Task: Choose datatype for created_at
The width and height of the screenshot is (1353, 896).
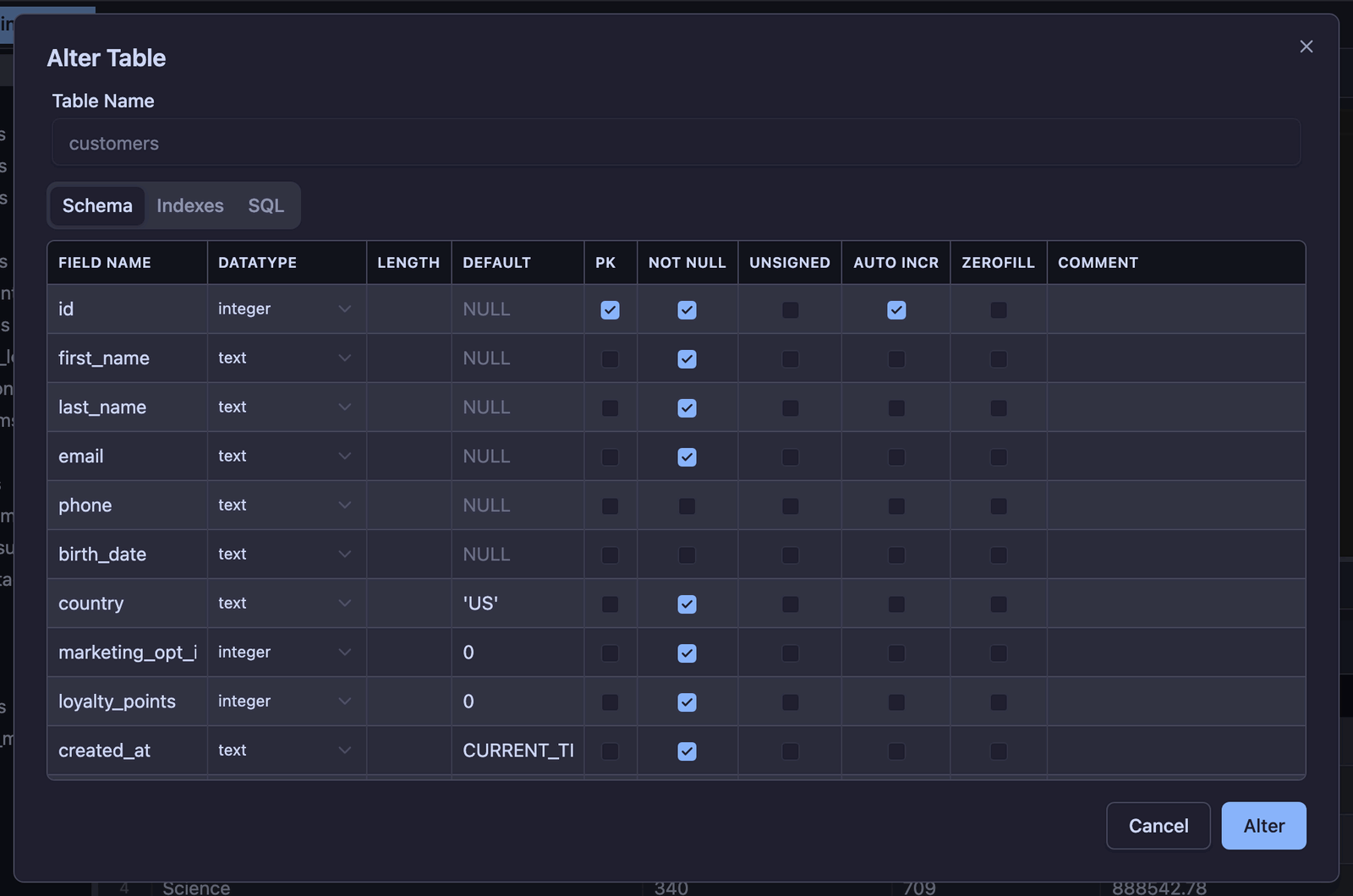Action: point(286,751)
